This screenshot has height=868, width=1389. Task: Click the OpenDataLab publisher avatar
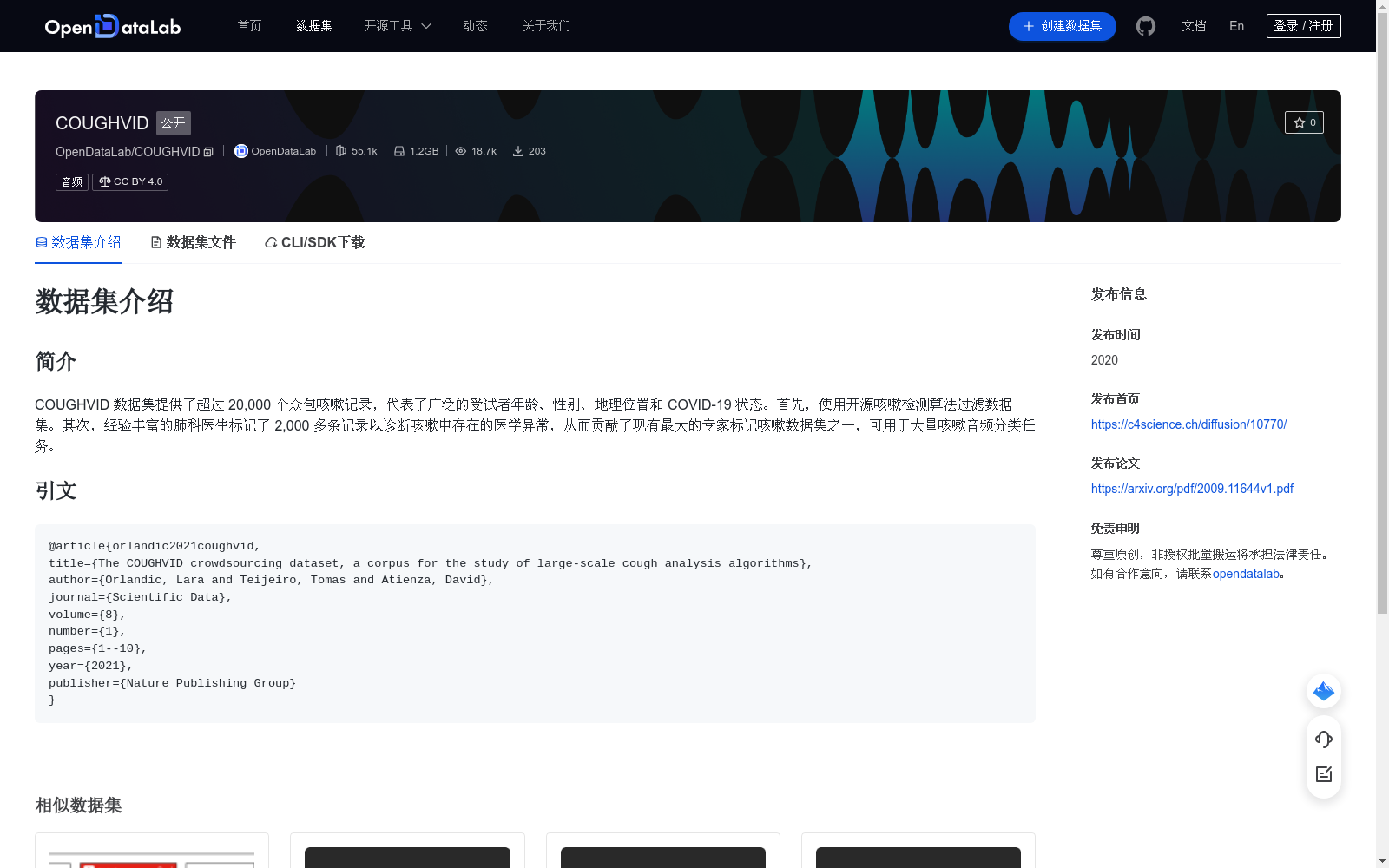pos(241,151)
